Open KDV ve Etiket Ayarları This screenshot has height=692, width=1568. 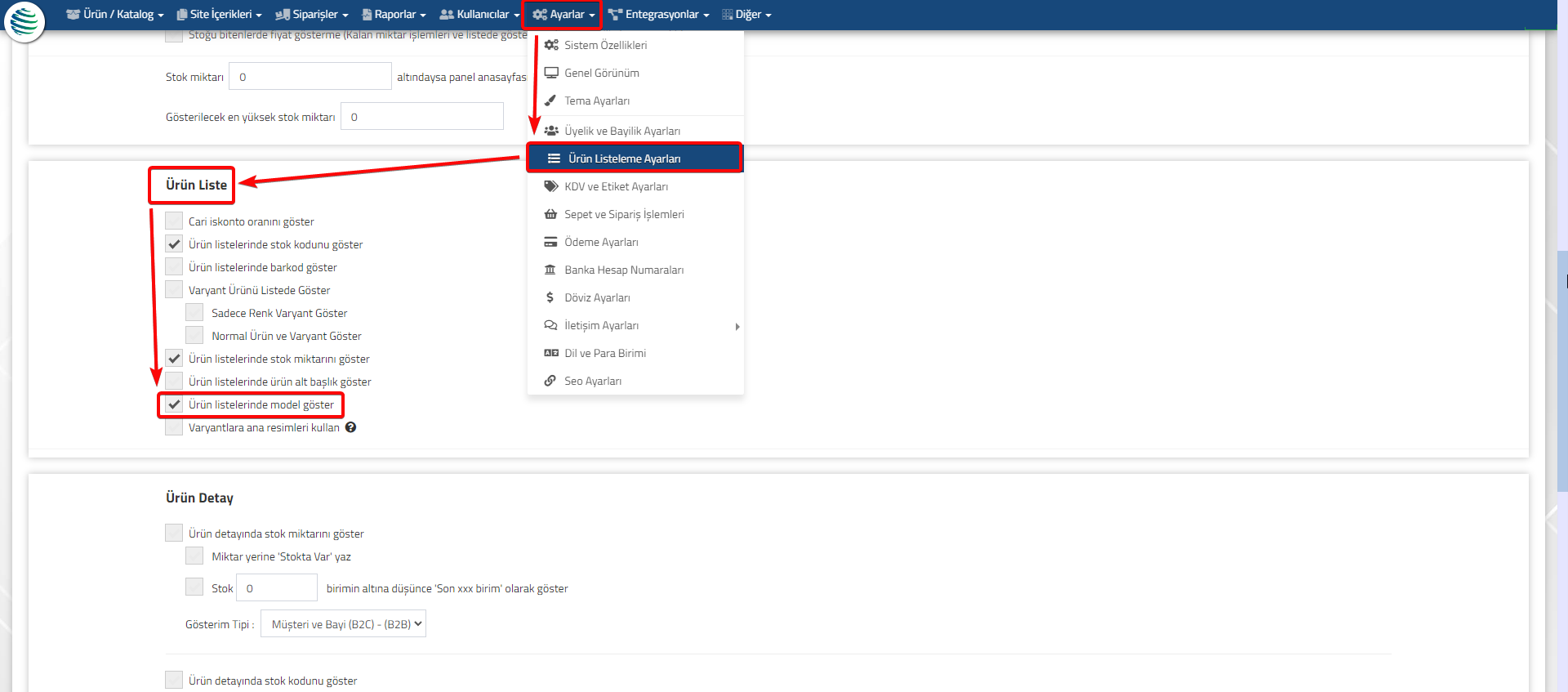(x=635, y=186)
